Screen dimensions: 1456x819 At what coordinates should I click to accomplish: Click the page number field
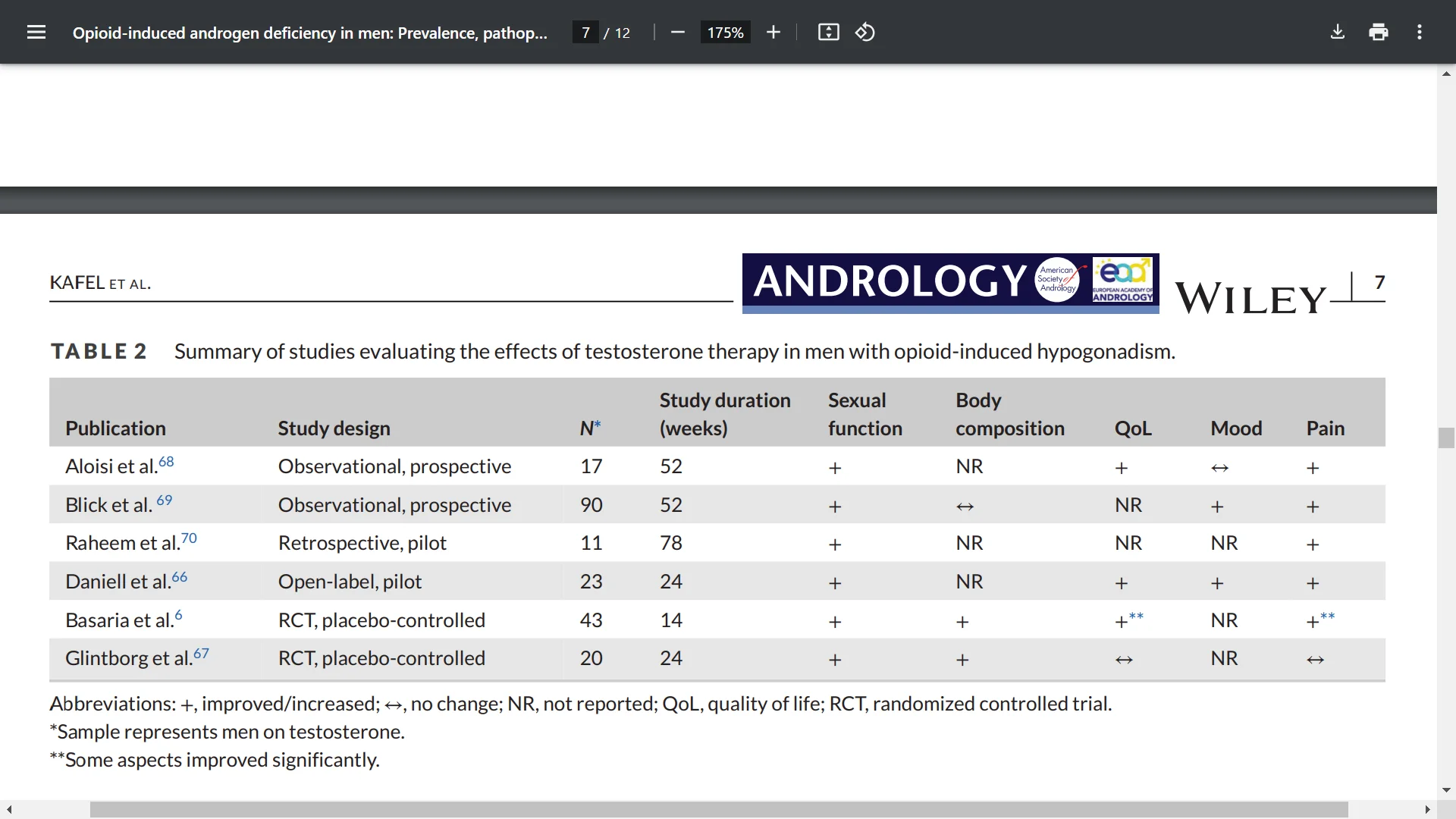pos(585,33)
